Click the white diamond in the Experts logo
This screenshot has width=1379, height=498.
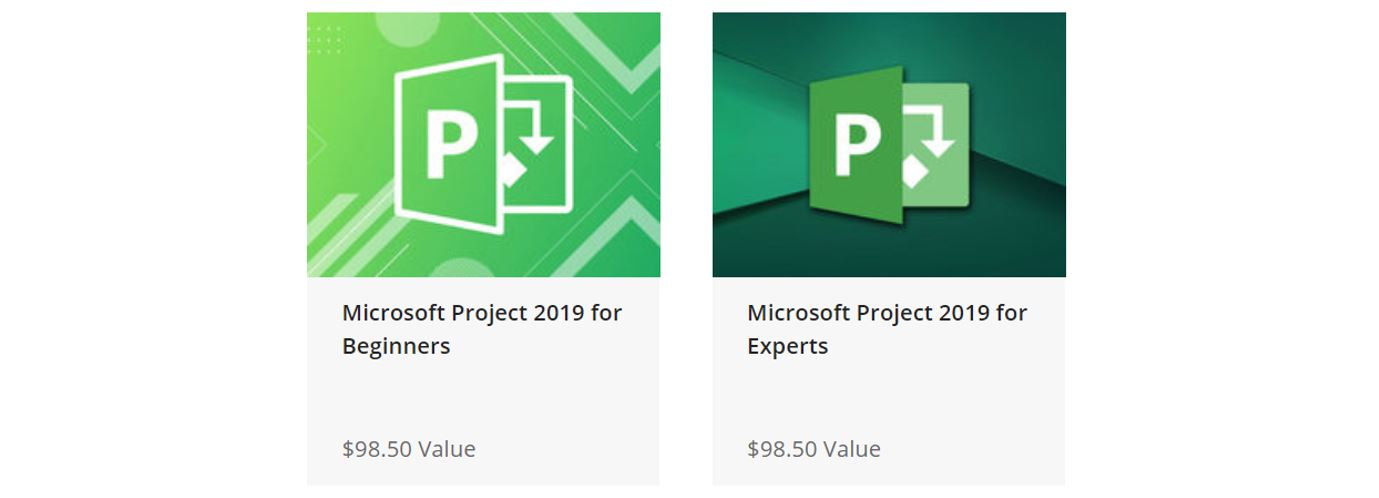(913, 171)
